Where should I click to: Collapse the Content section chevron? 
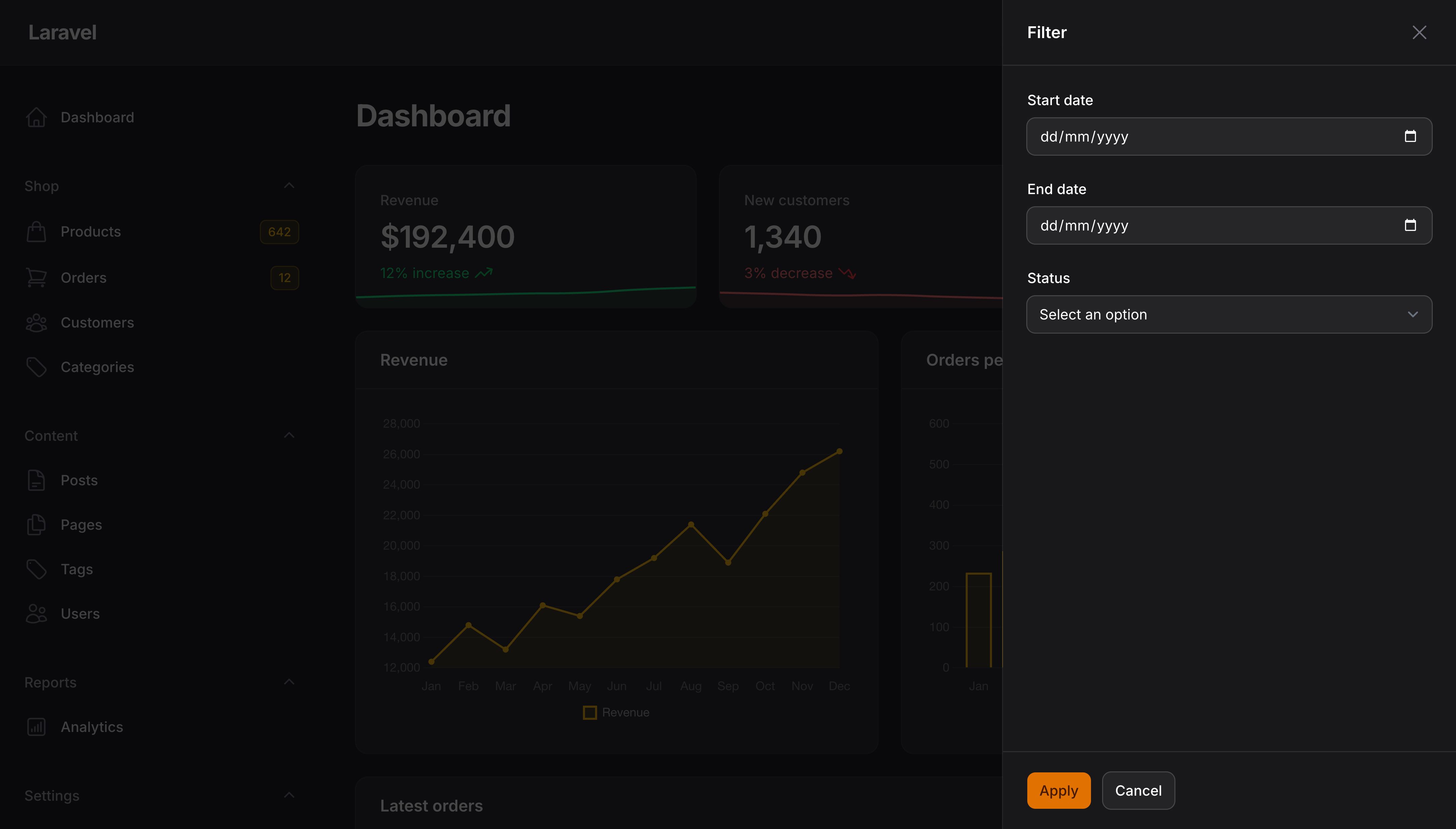click(289, 436)
